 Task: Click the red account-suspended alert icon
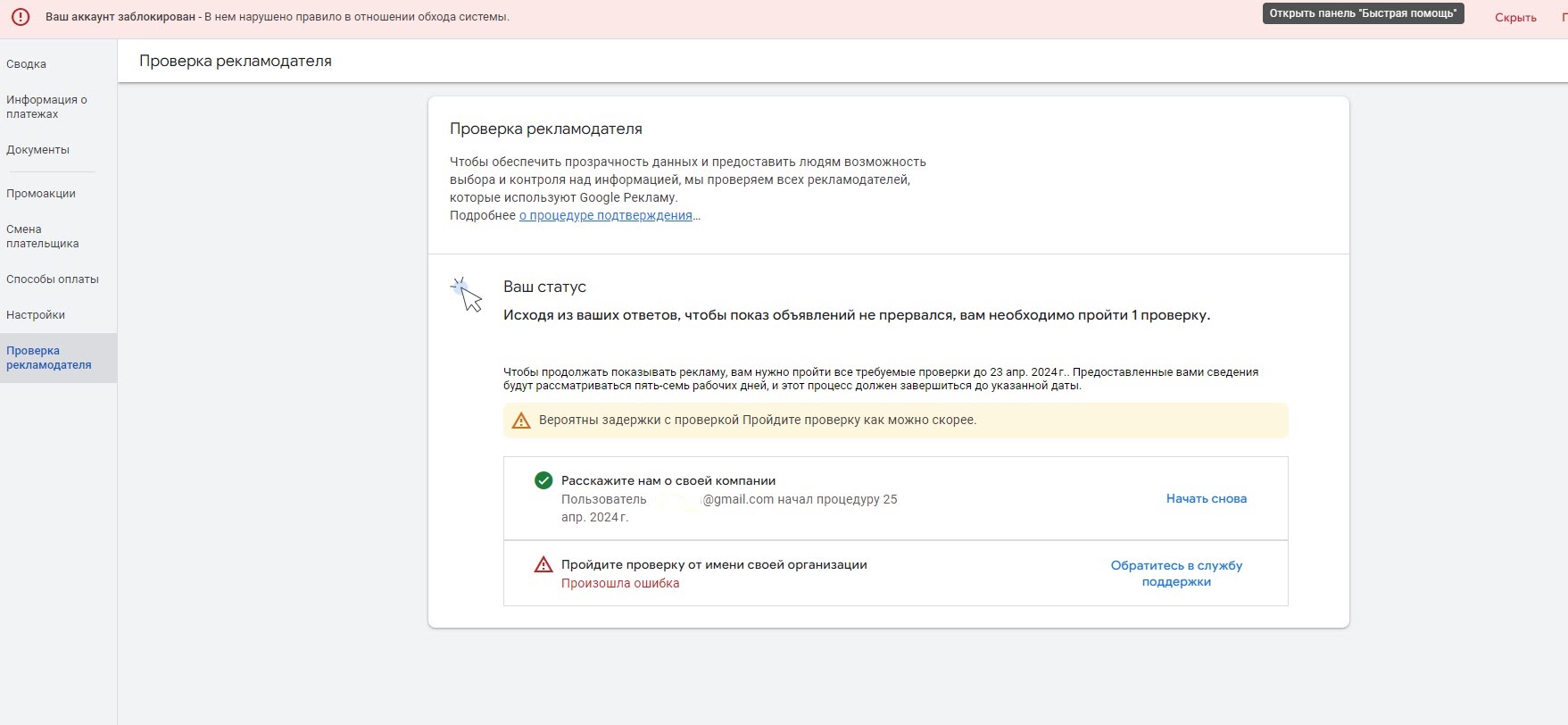coord(21,17)
